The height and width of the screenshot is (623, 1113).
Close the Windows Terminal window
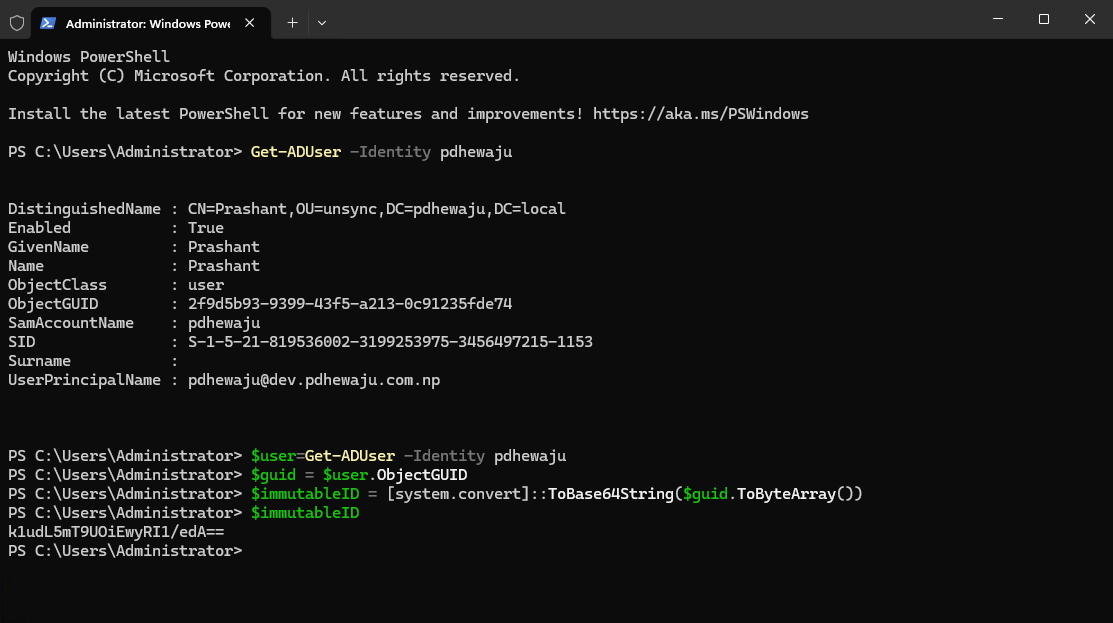coord(1089,20)
